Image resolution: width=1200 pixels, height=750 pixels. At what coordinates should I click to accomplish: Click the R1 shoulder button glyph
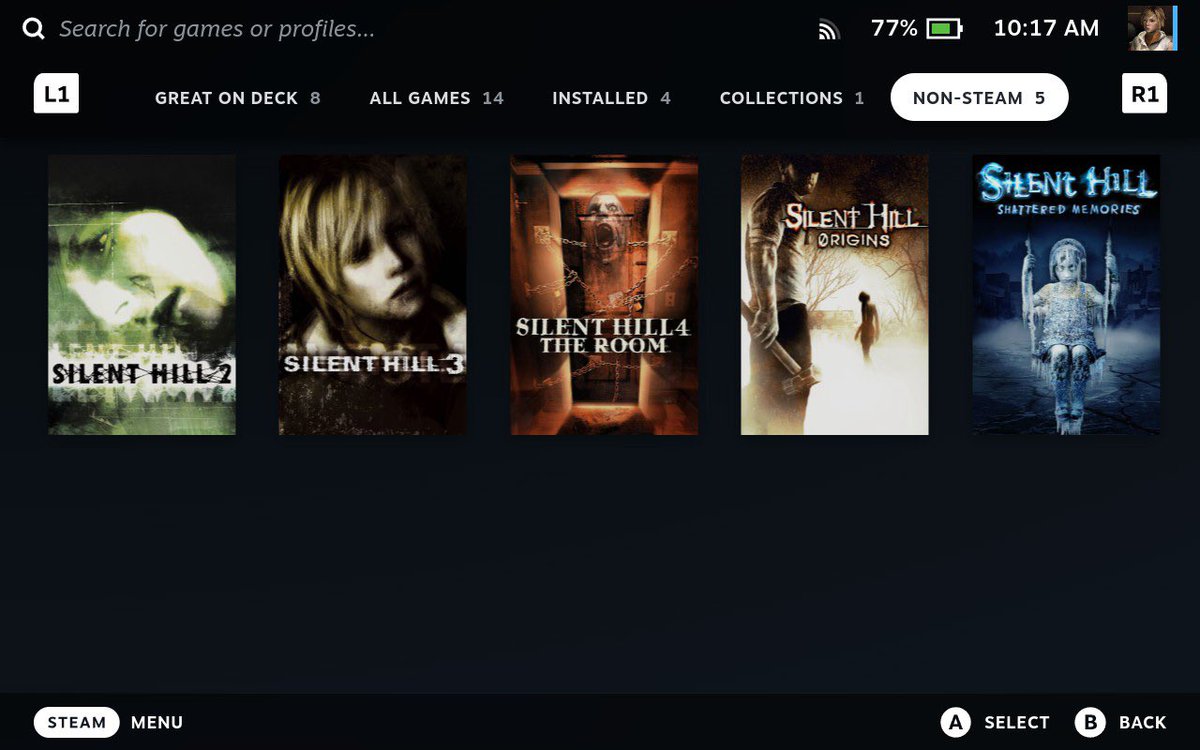point(1144,94)
